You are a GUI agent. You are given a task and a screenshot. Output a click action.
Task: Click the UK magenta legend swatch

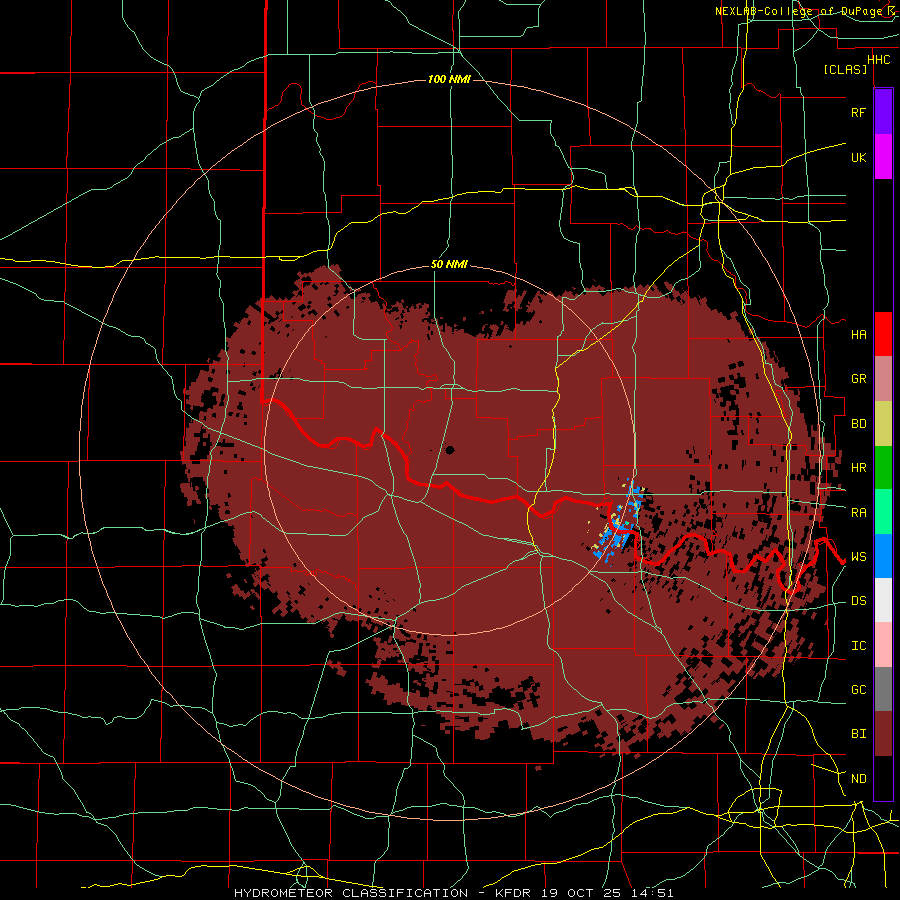(883, 157)
